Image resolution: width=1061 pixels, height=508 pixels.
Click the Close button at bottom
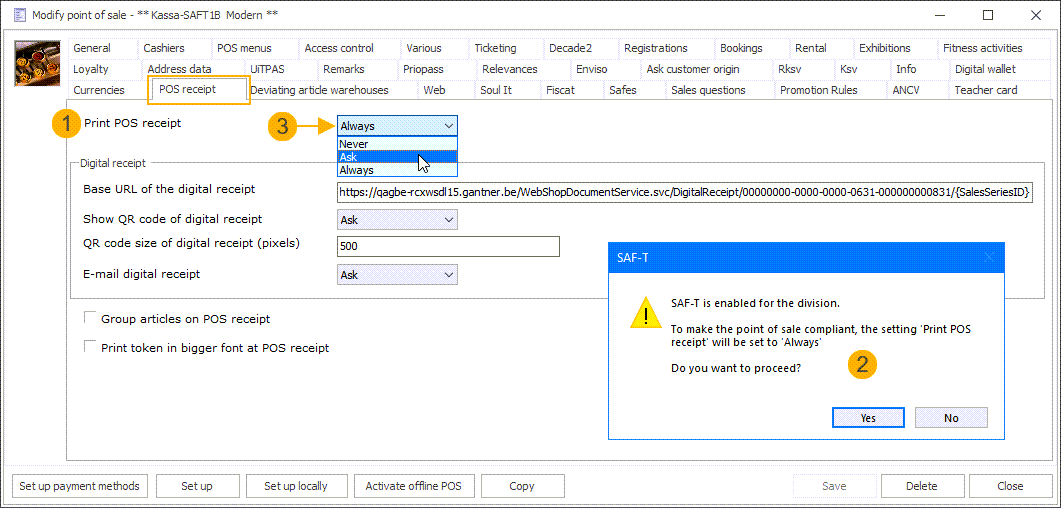[x=1010, y=486]
